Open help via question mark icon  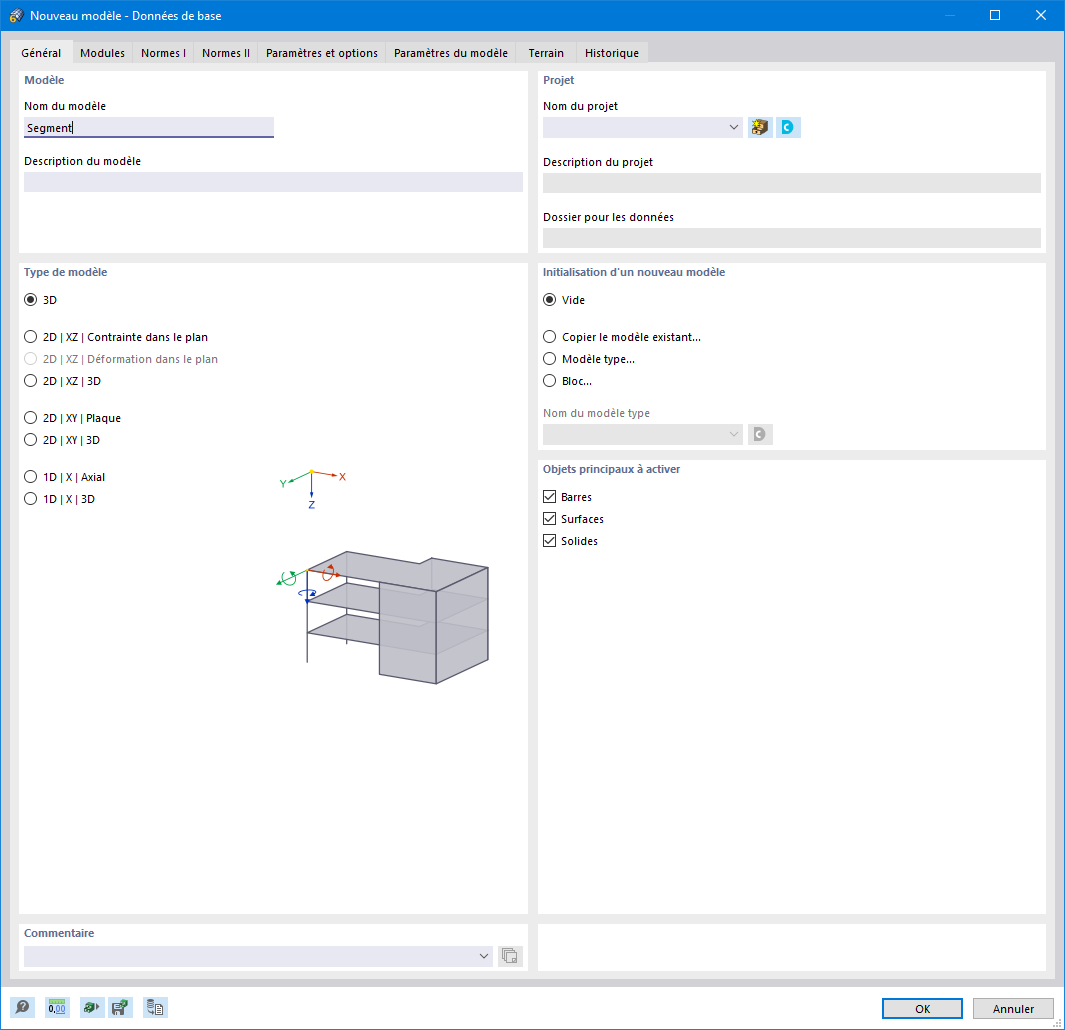pos(22,1007)
